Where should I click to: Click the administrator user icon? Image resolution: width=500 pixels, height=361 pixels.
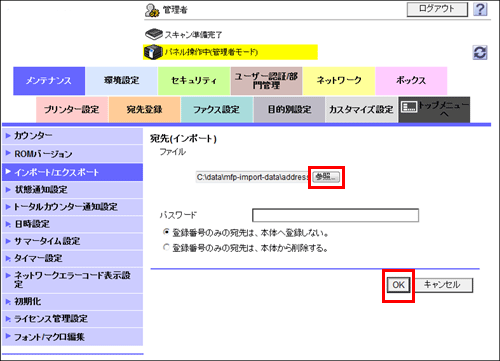(x=152, y=10)
